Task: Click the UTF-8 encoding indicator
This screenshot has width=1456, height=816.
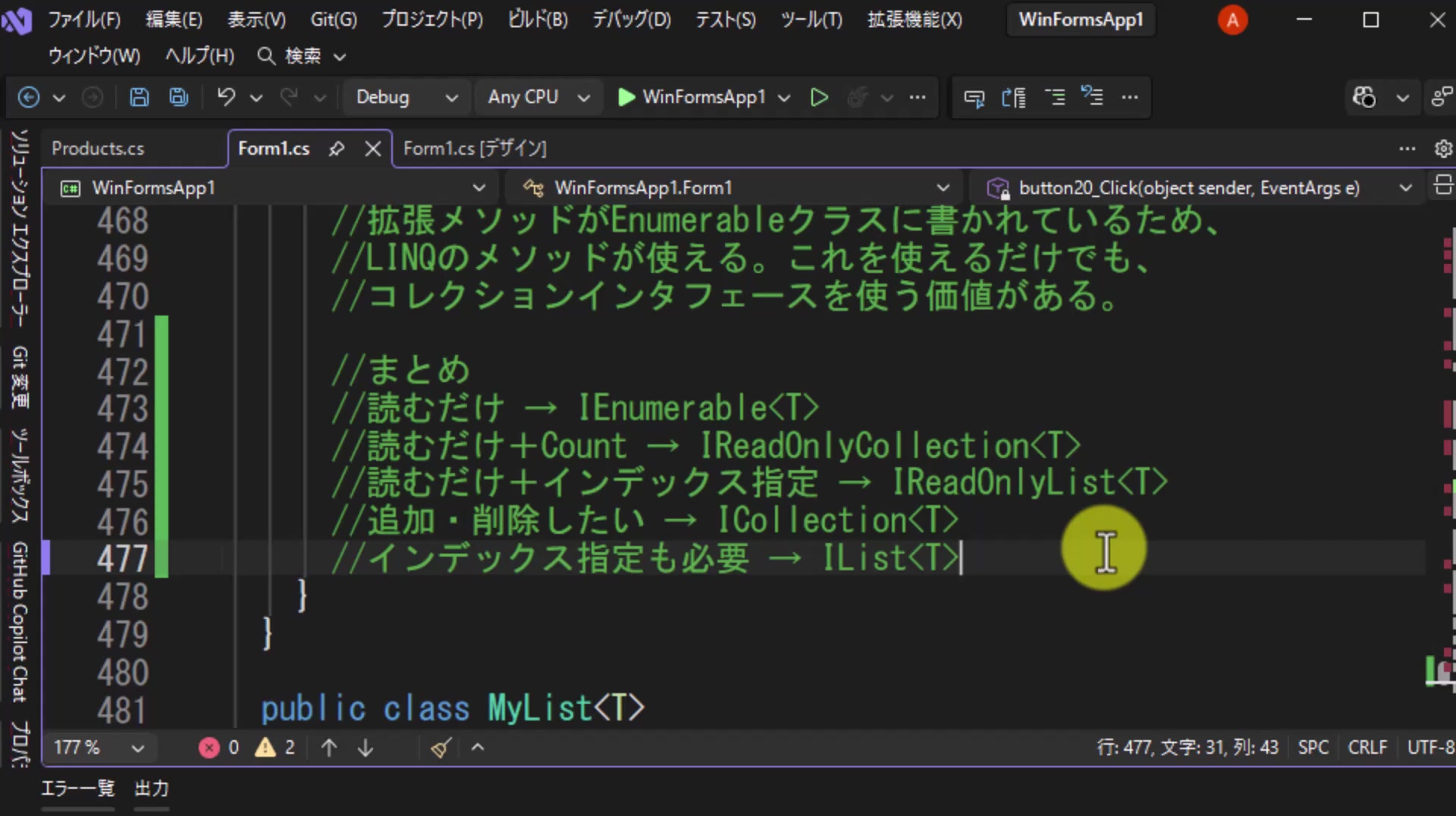Action: tap(1430, 748)
